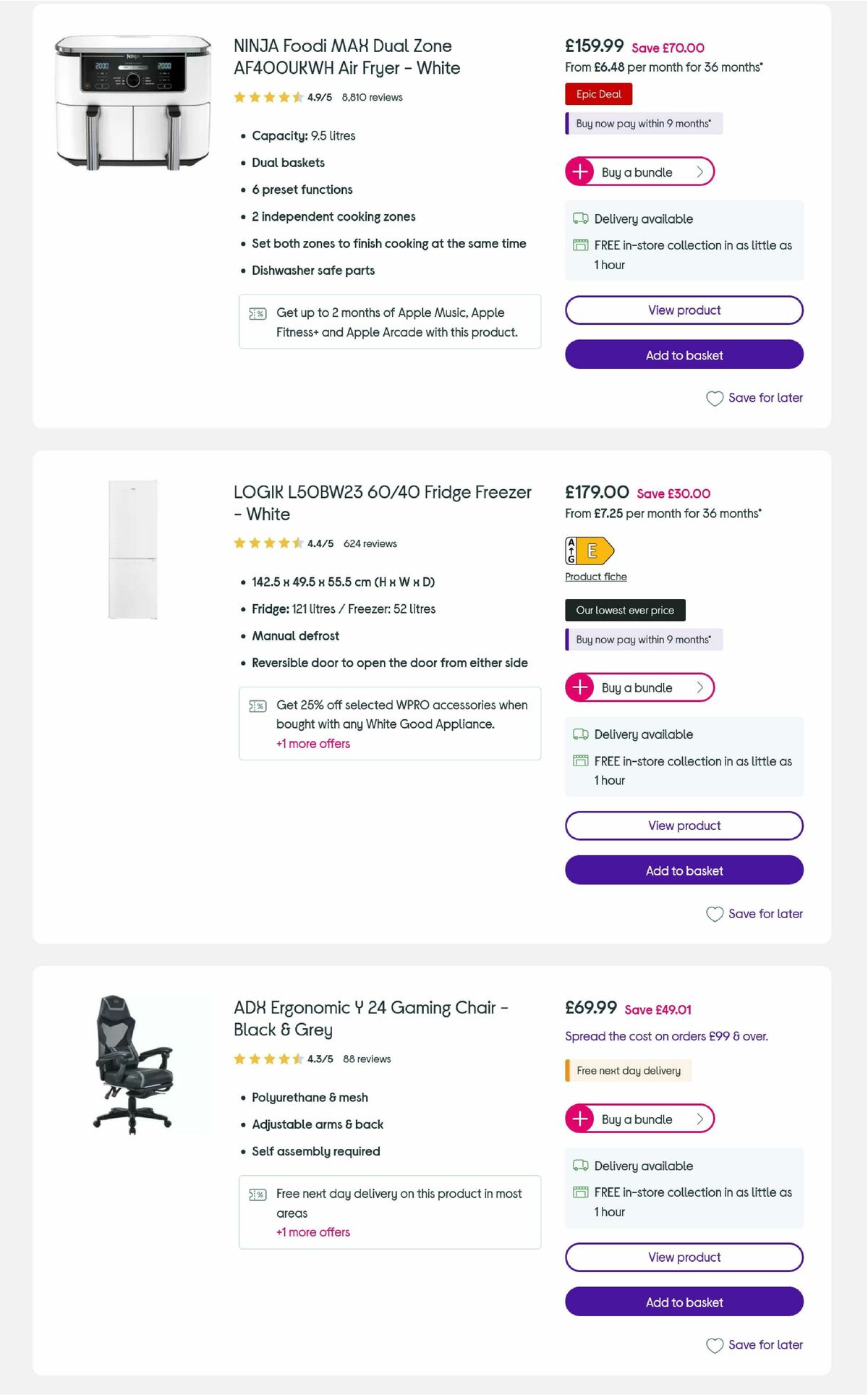The image size is (868, 1395).
Task: Open the bundle chevron on the gaming chair
Action: coord(699,1119)
